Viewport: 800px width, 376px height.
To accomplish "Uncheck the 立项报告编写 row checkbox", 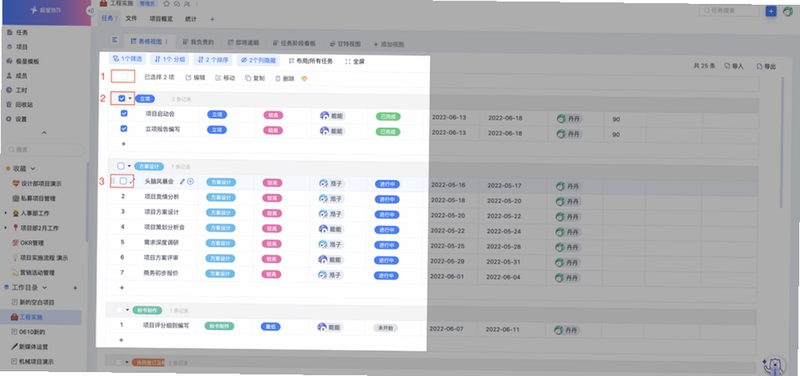I will click(123, 129).
